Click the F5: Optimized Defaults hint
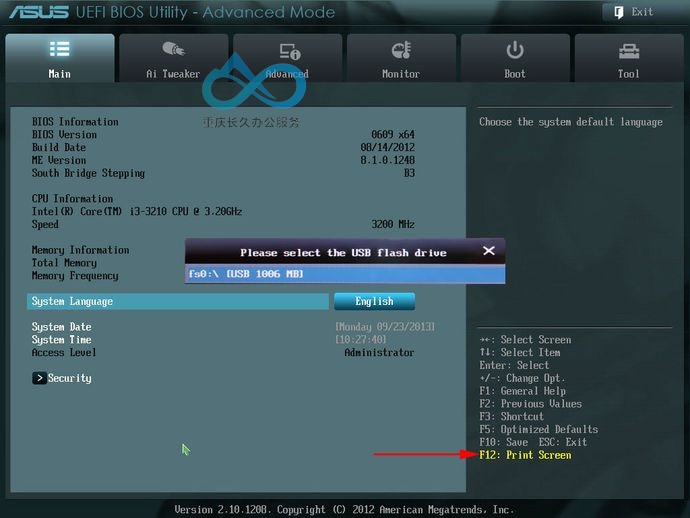The image size is (690, 518). tap(539, 430)
